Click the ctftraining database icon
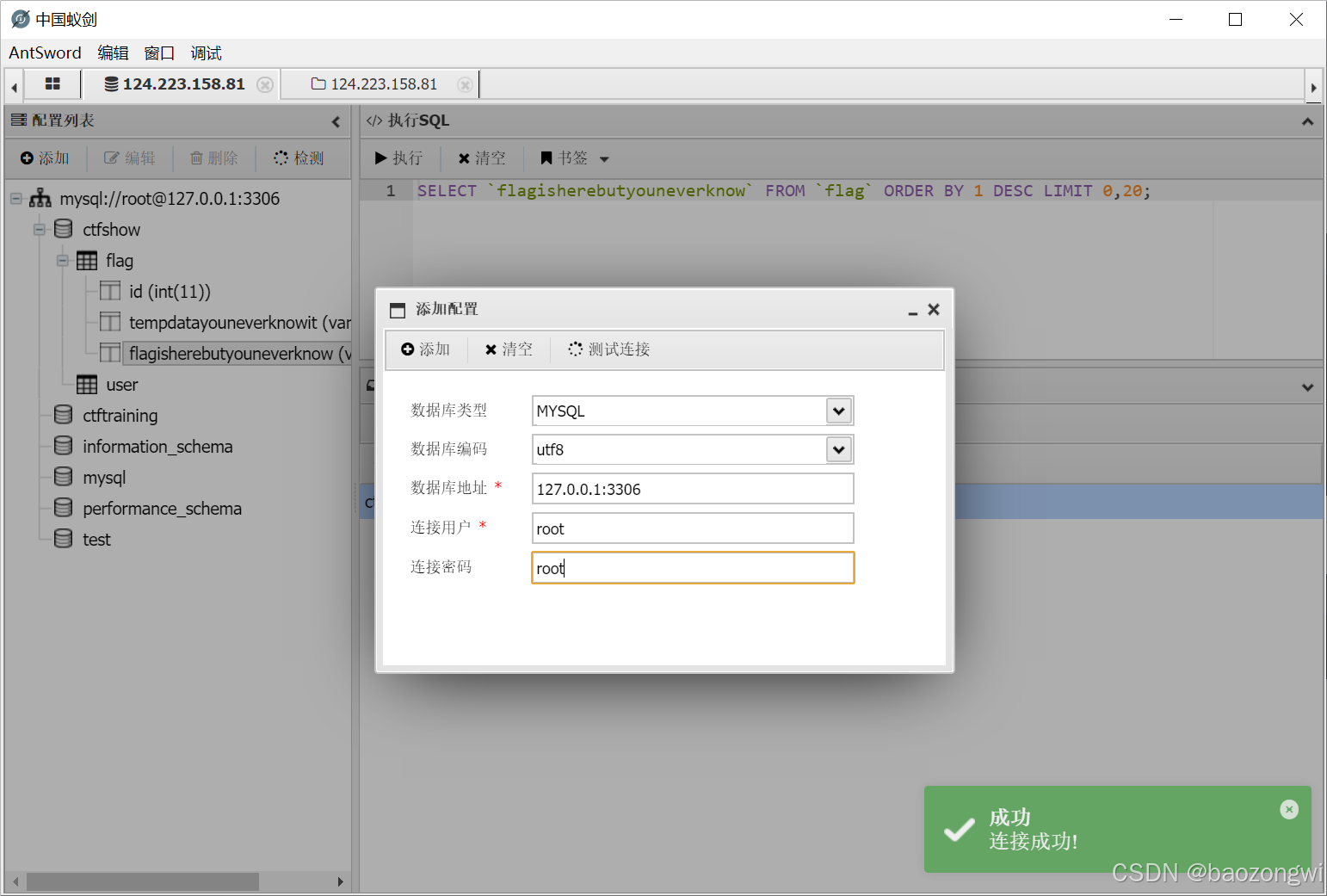The width and height of the screenshot is (1327, 896). 63,415
